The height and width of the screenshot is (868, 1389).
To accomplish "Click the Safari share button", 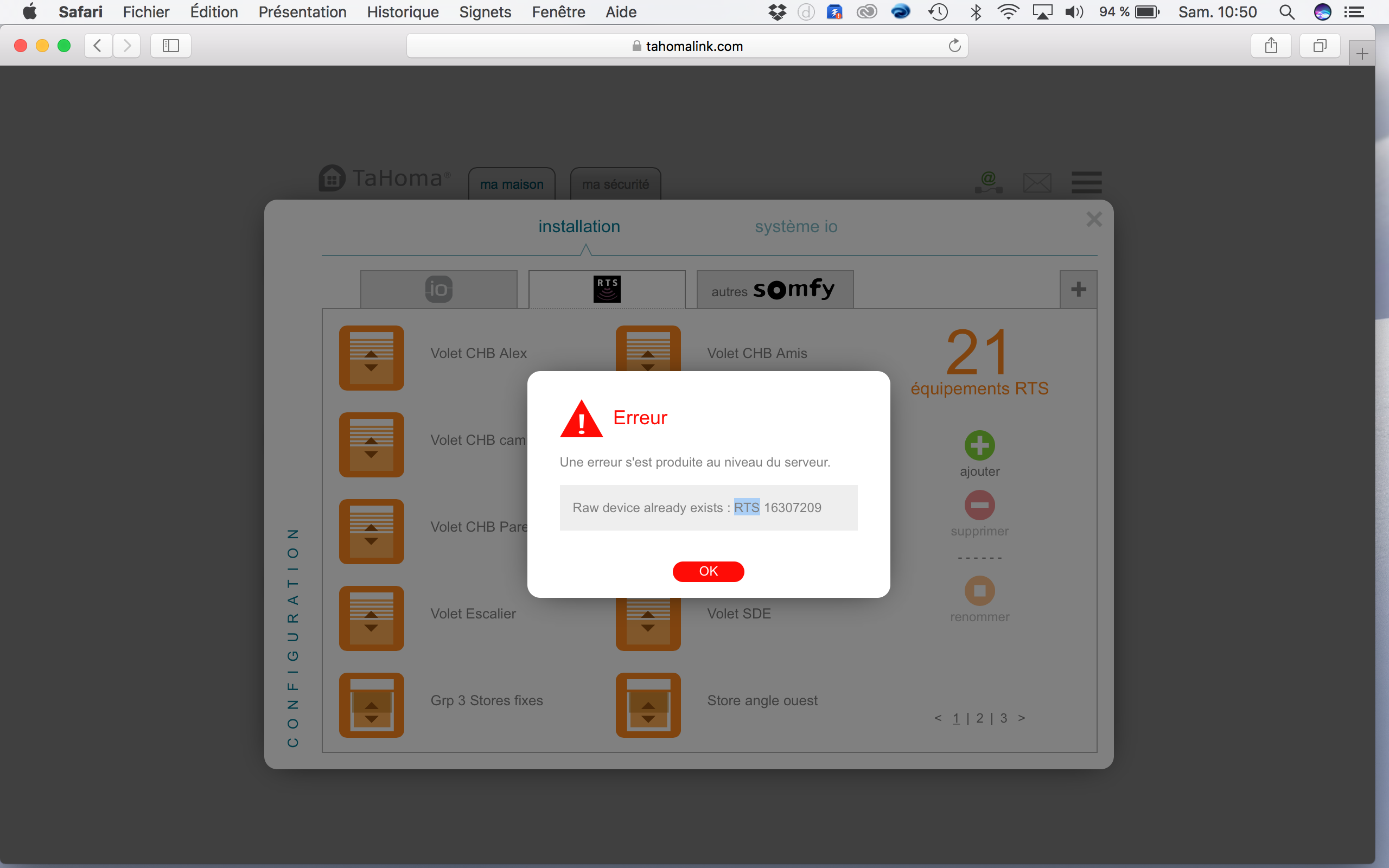I will pyautogui.click(x=1271, y=46).
